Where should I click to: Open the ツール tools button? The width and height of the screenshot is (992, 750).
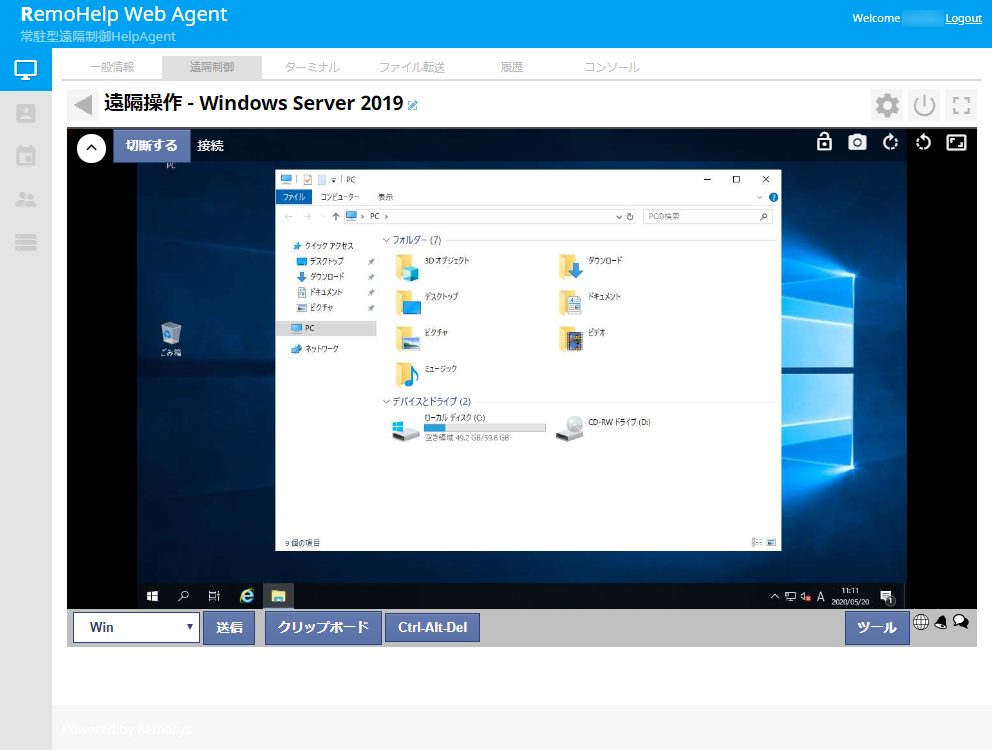(877, 628)
